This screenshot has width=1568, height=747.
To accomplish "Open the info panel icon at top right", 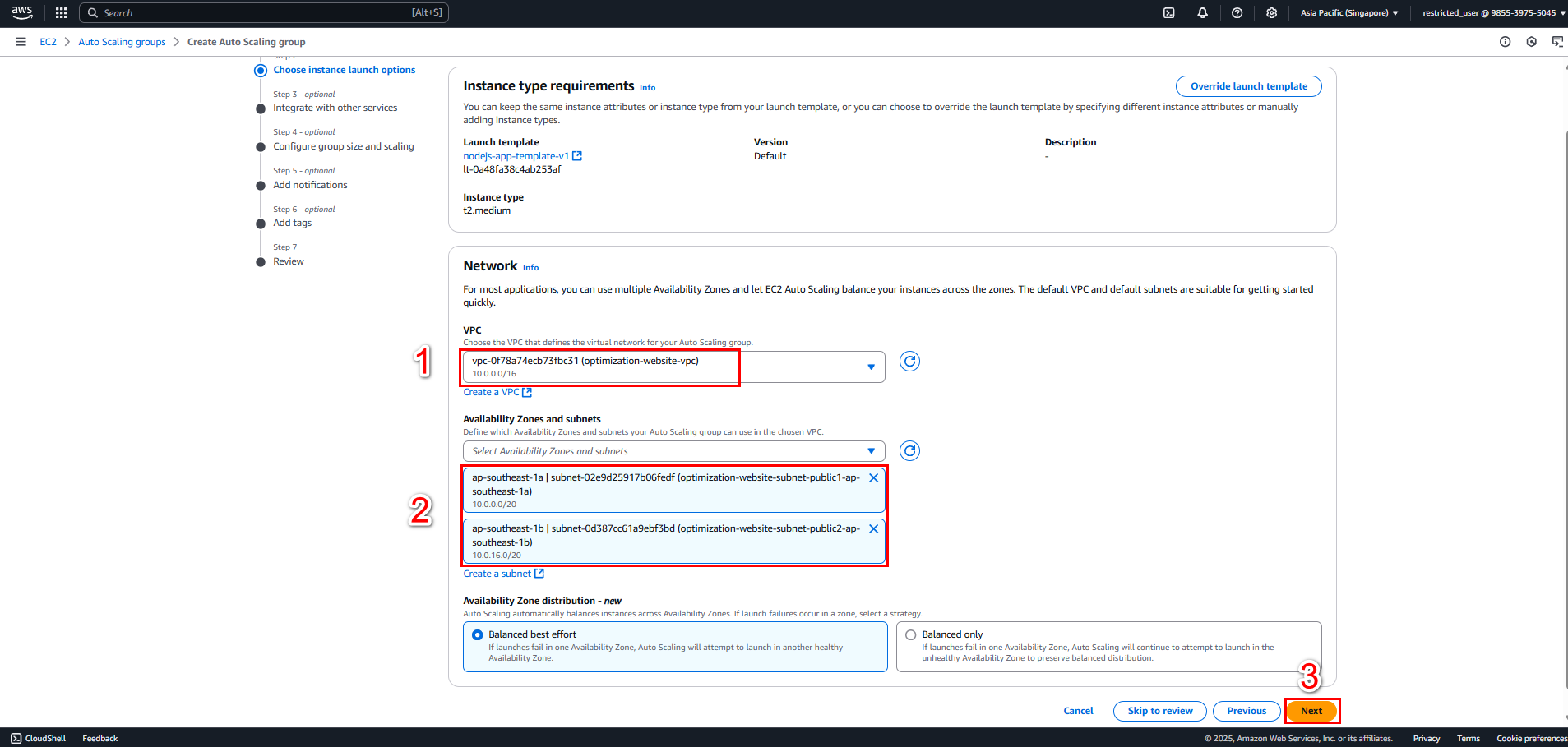I will click(1505, 42).
